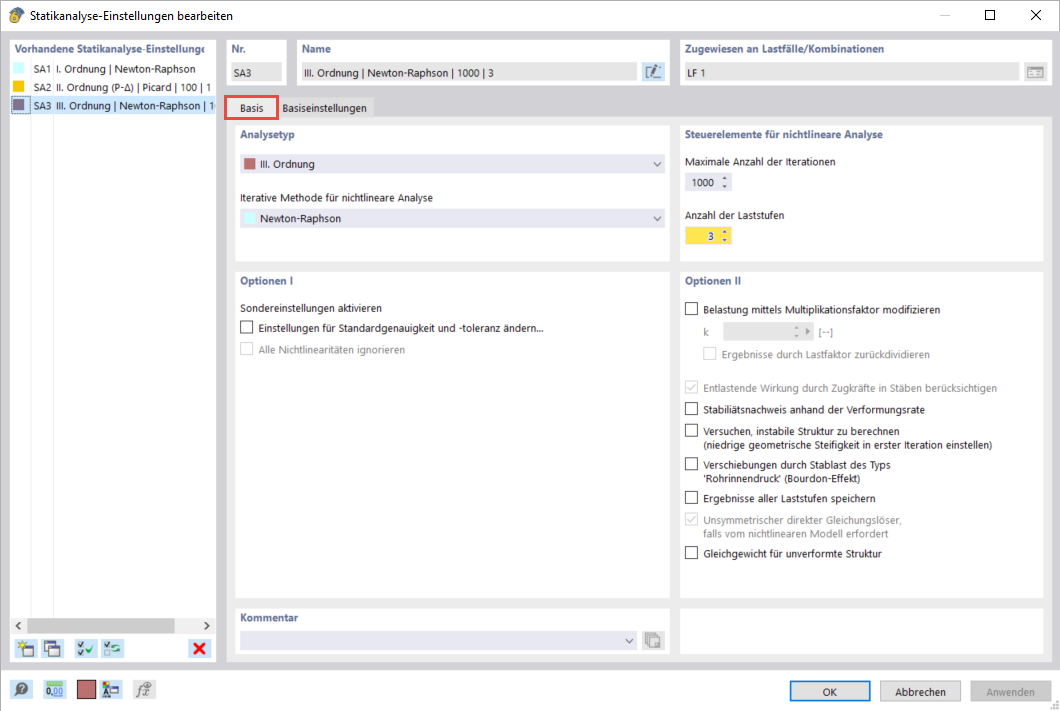The width and height of the screenshot is (1060, 711).
Task: Click the list scrollbar right arrow
Action: (206, 626)
